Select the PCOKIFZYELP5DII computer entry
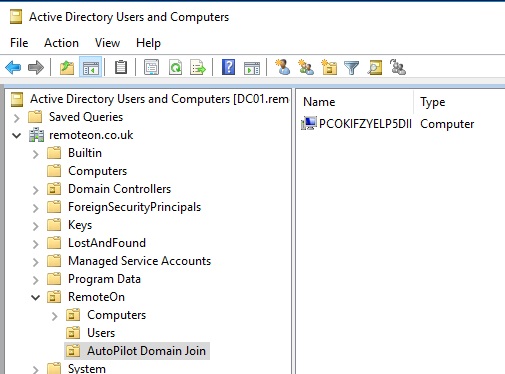The image size is (505, 374). 356,124
